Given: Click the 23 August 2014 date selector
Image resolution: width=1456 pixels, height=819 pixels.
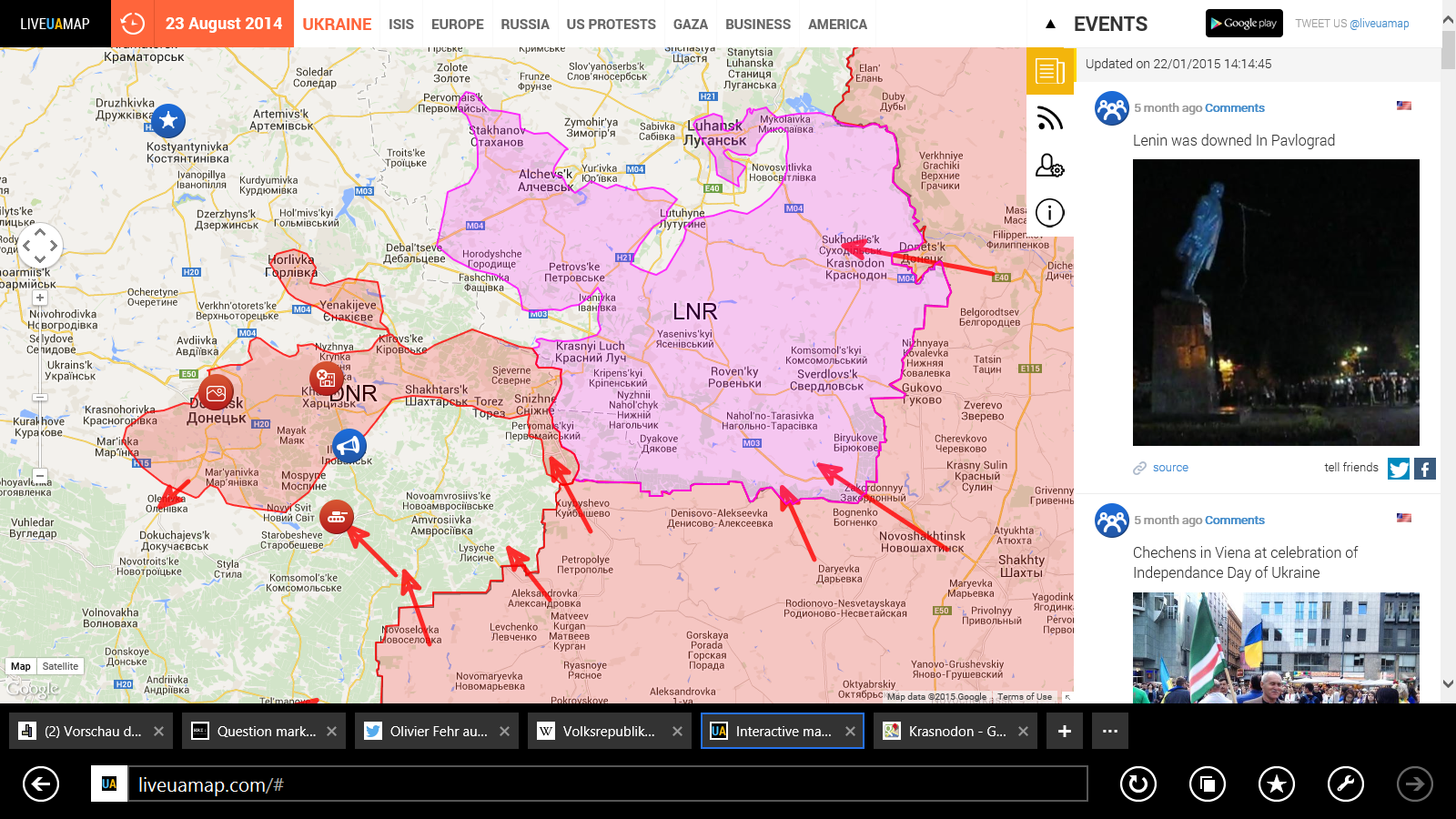Looking at the screenshot, I should click(224, 24).
